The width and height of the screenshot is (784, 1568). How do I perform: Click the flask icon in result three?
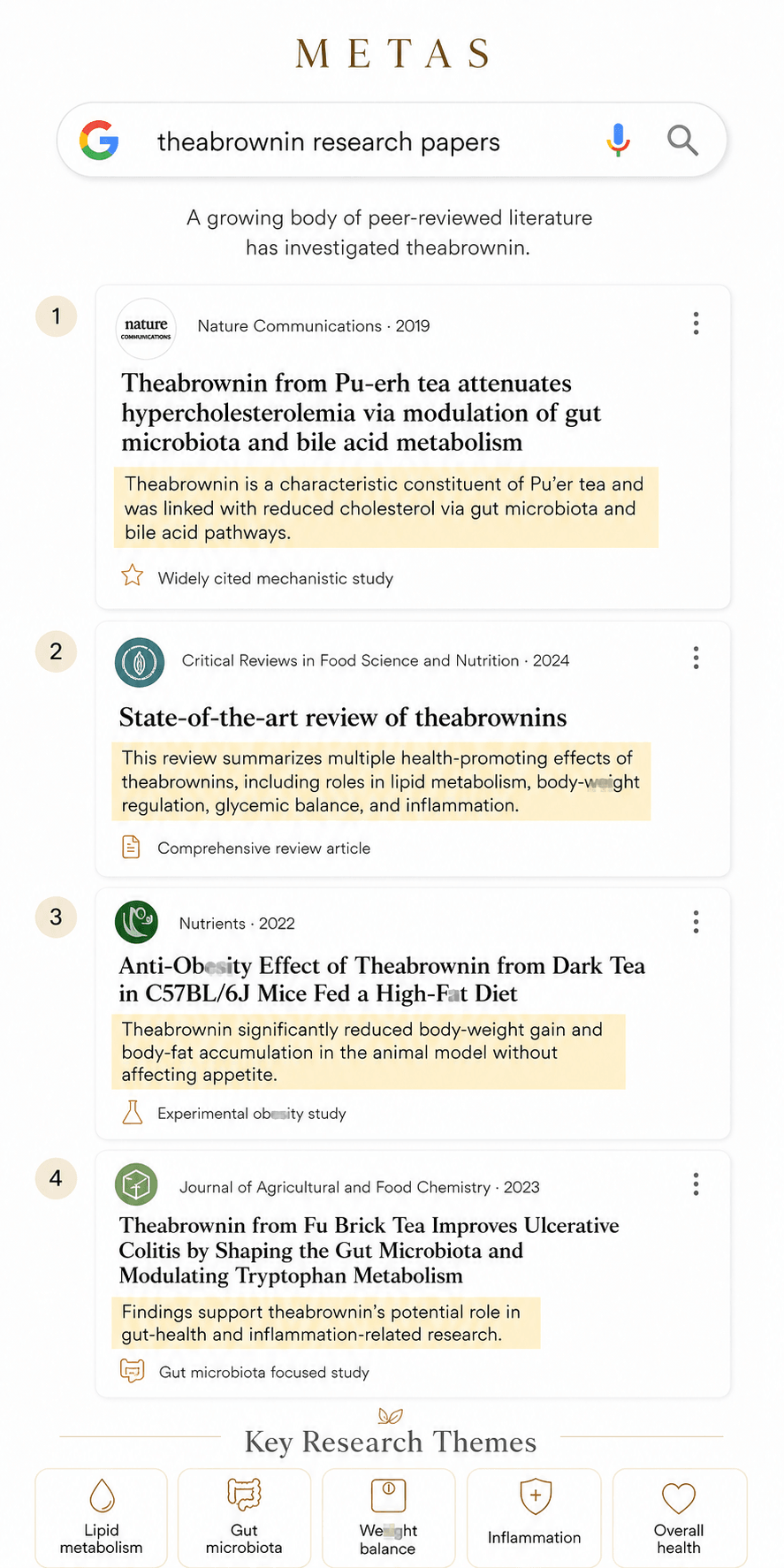132,1112
